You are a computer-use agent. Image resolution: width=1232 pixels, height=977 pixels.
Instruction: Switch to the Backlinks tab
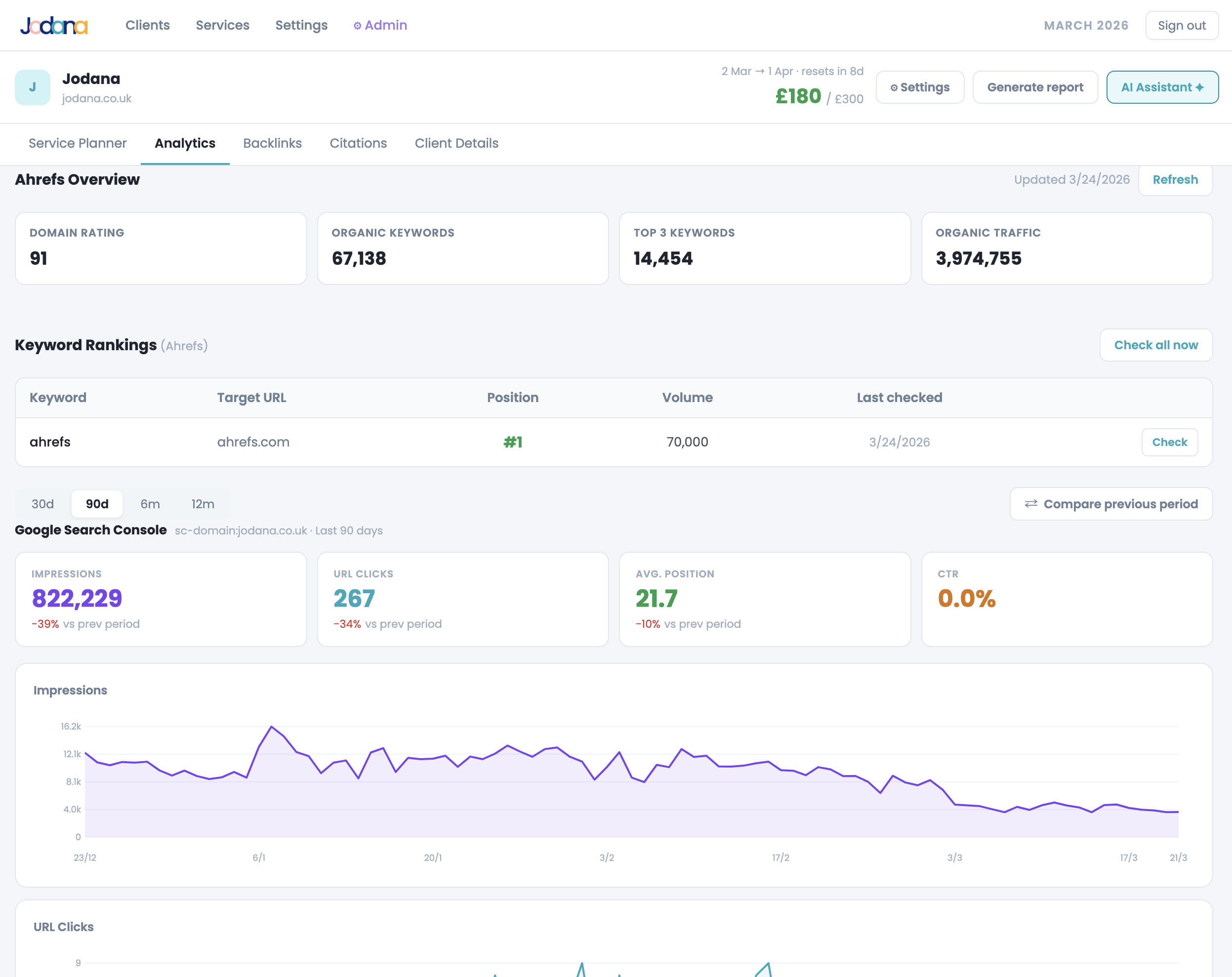(273, 143)
